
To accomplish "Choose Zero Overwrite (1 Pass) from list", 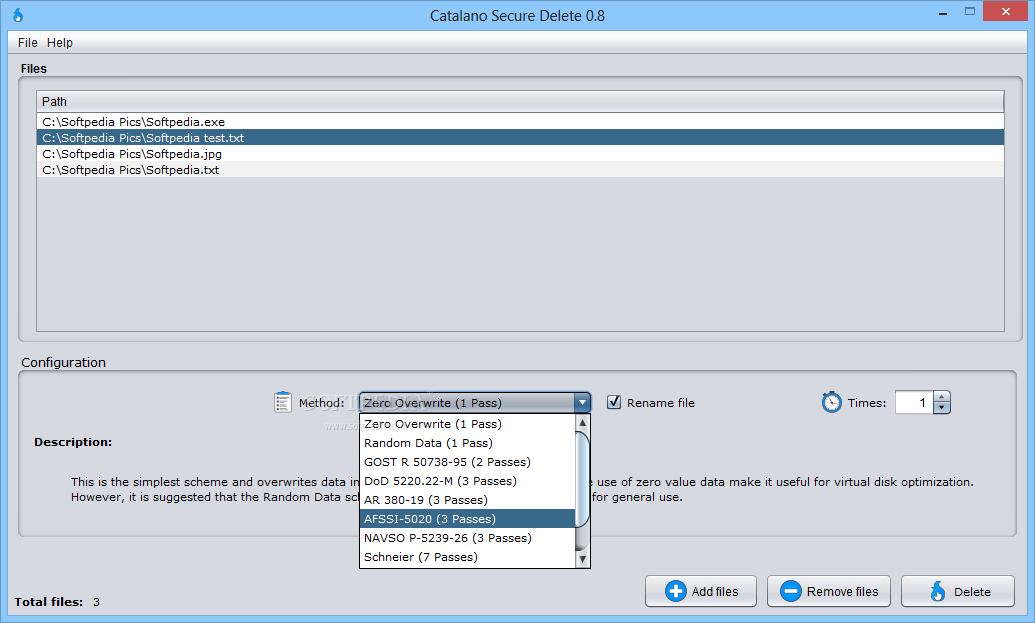I will (467, 424).
